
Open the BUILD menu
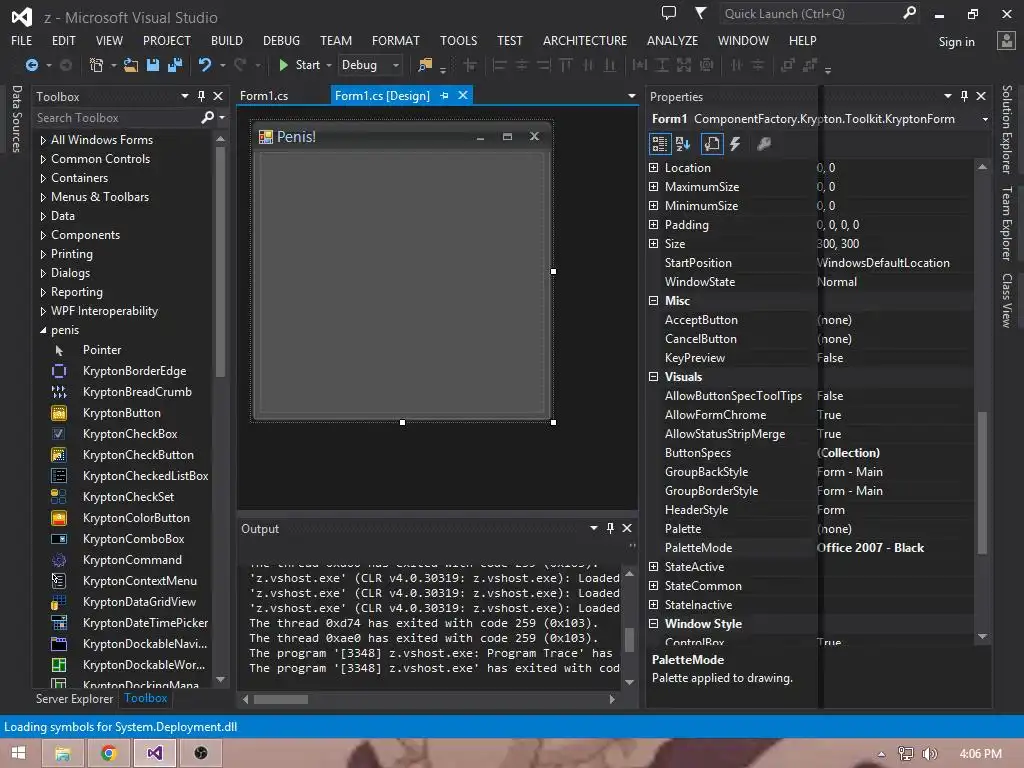pos(227,40)
